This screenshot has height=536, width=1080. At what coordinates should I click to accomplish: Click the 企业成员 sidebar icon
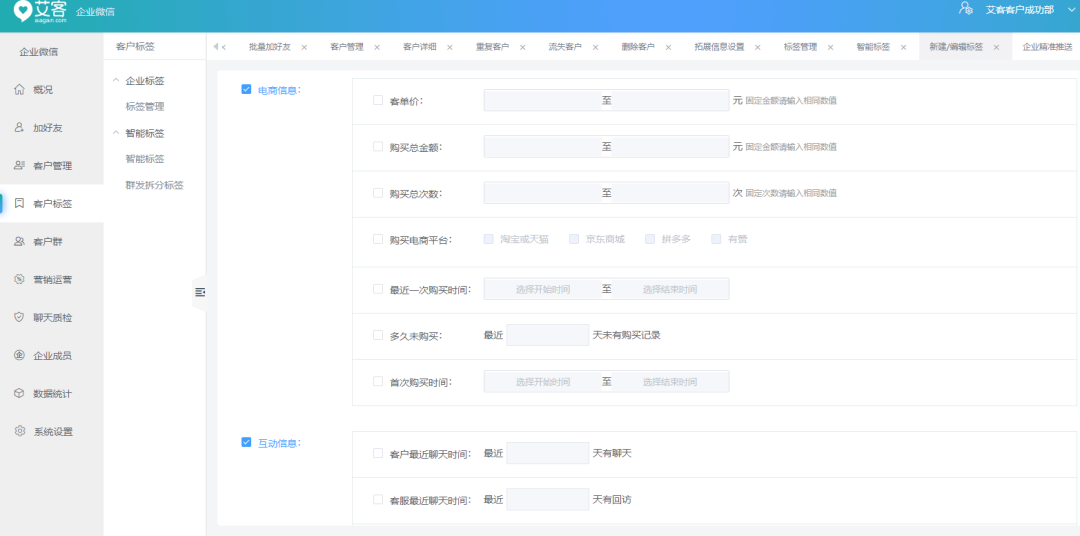point(19,355)
